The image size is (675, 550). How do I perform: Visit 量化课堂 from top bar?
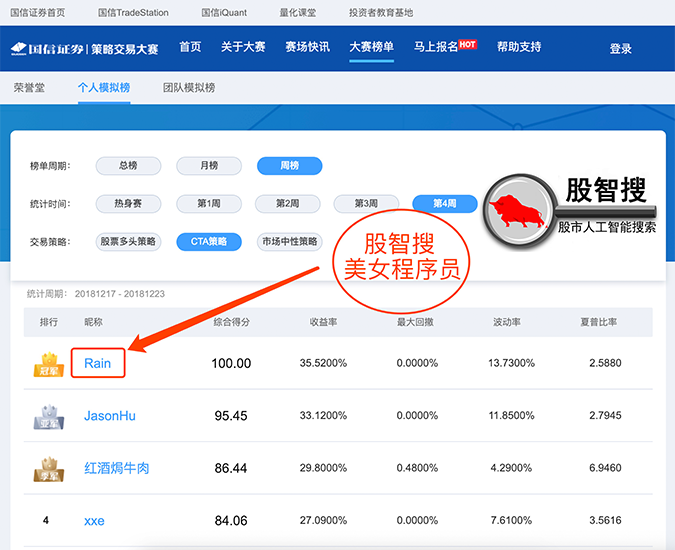297,12
